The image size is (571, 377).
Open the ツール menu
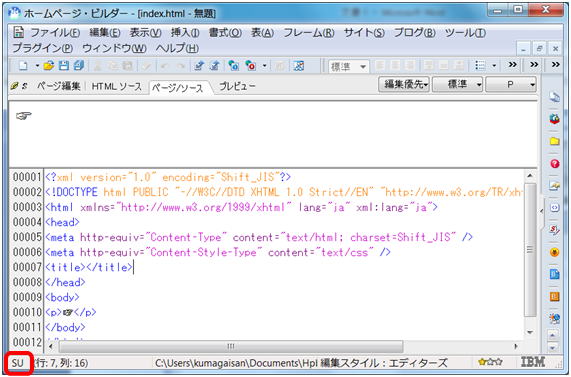465,33
